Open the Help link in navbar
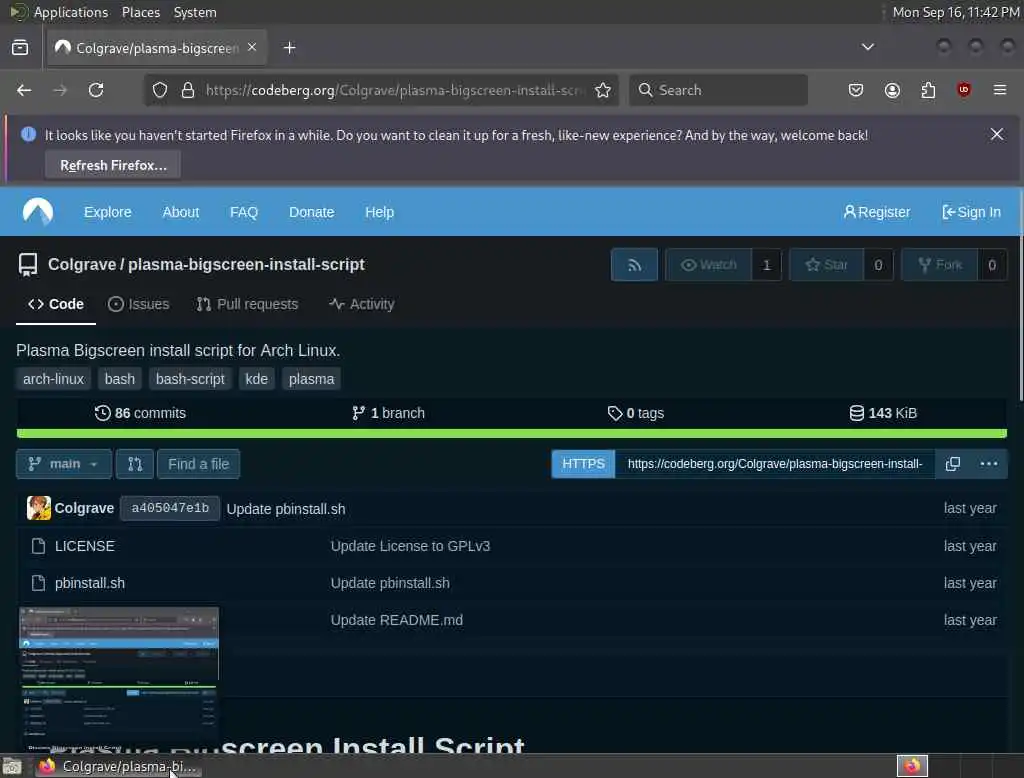This screenshot has height=778, width=1024. pos(379,212)
